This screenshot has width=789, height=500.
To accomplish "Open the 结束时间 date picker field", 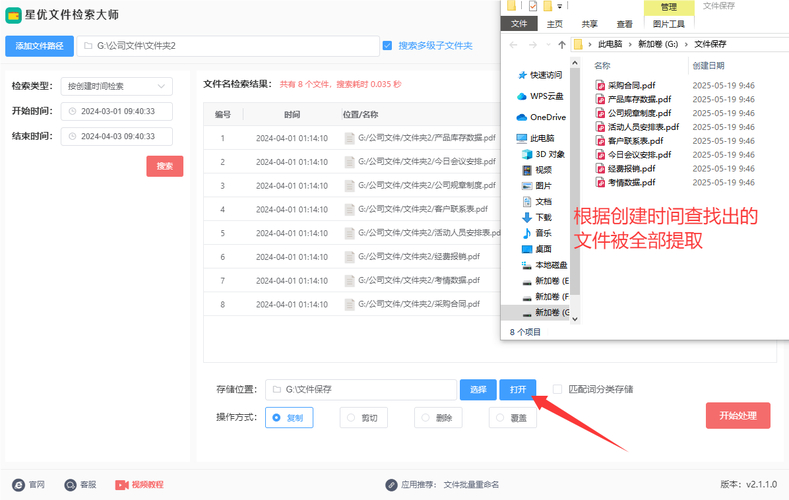I will point(116,136).
